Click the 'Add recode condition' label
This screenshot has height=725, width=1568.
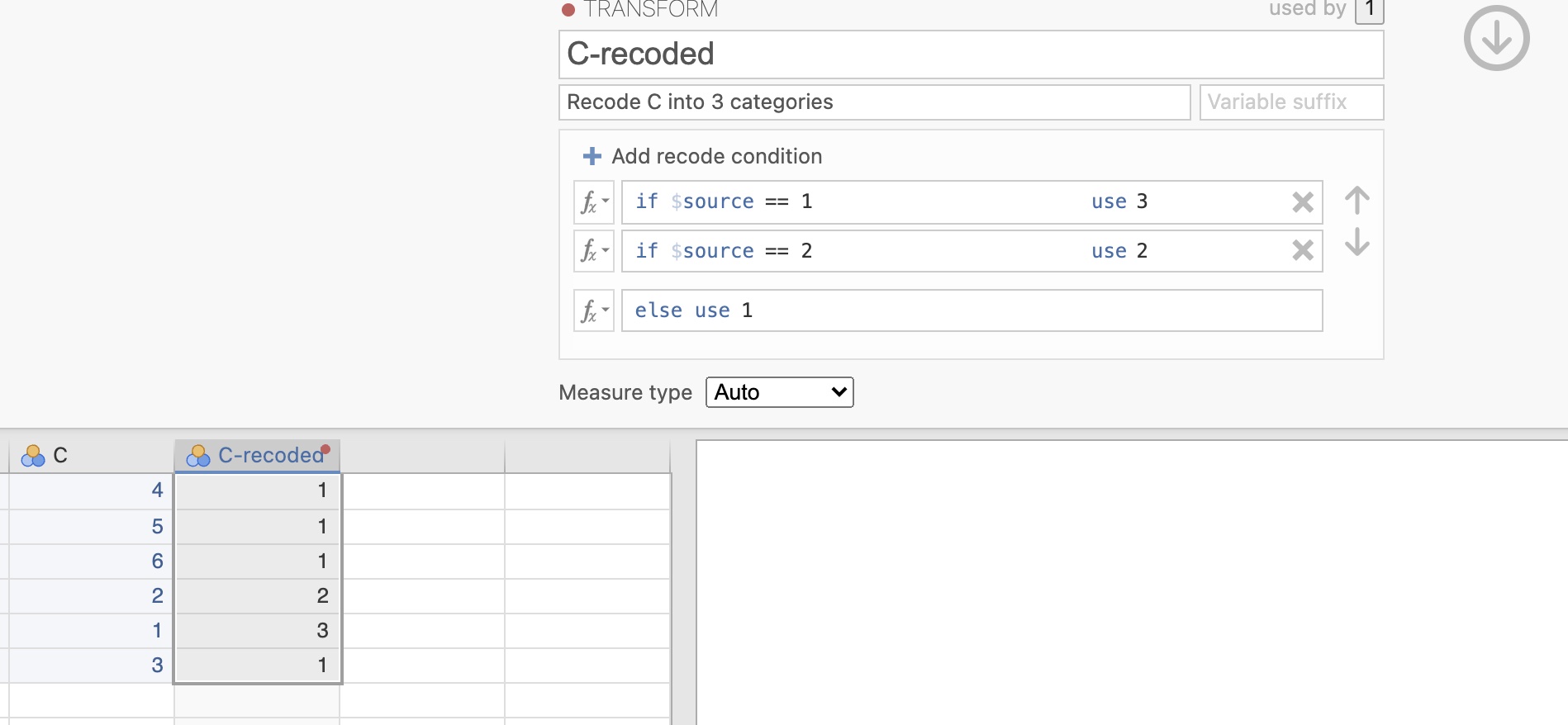[x=716, y=156]
